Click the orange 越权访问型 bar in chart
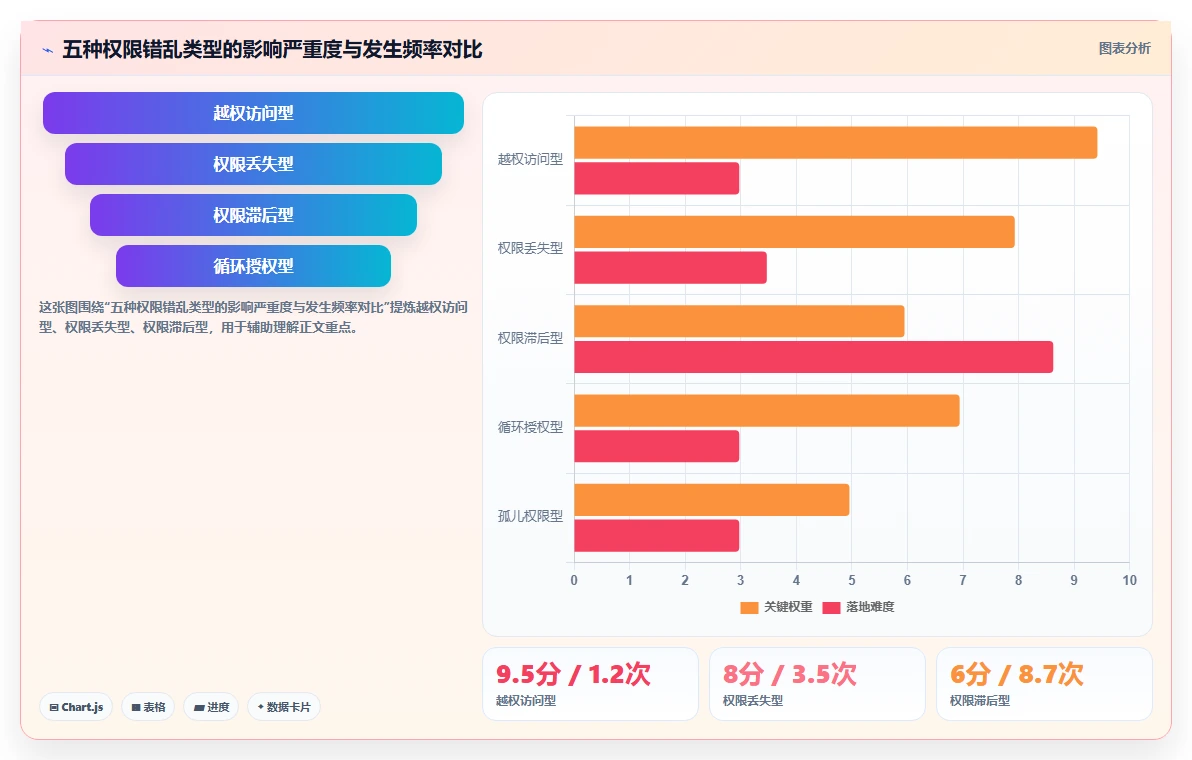This screenshot has height=760, width=1192. [835, 143]
